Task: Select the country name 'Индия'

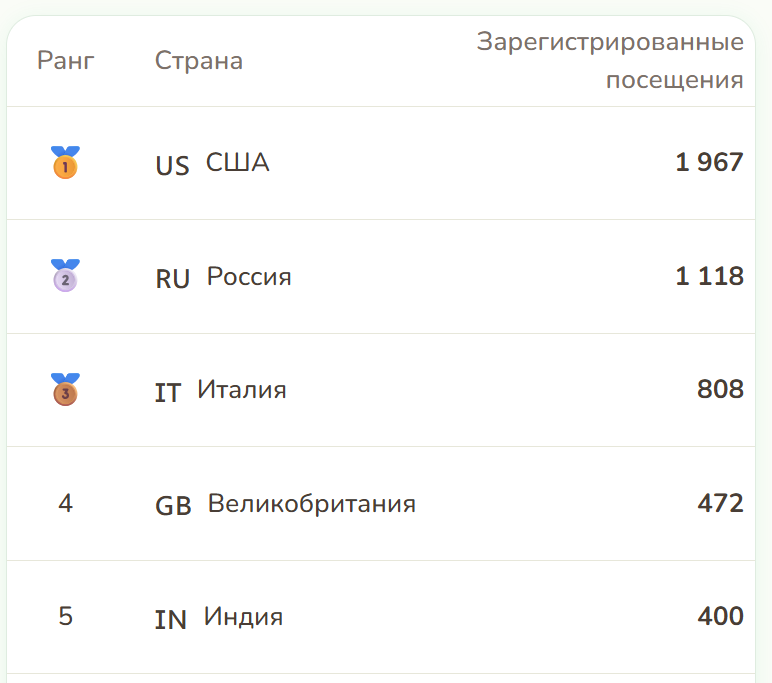Action: (243, 617)
